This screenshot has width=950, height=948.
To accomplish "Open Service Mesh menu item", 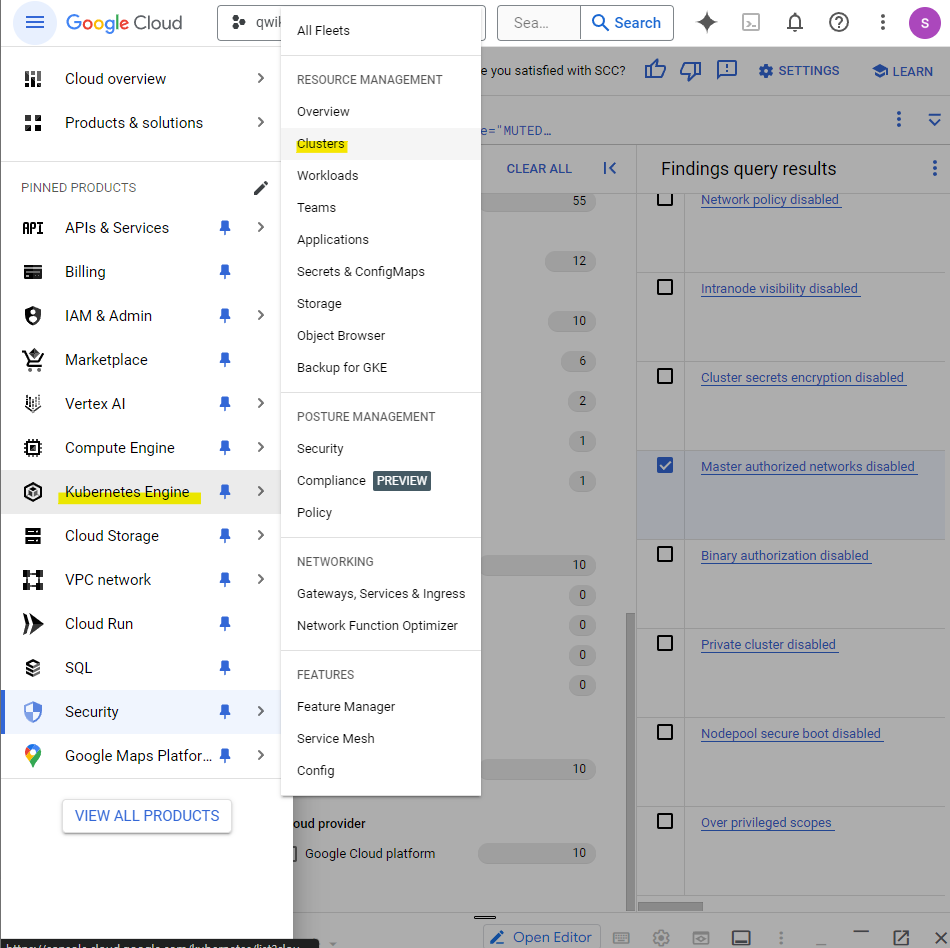I will point(380,738).
